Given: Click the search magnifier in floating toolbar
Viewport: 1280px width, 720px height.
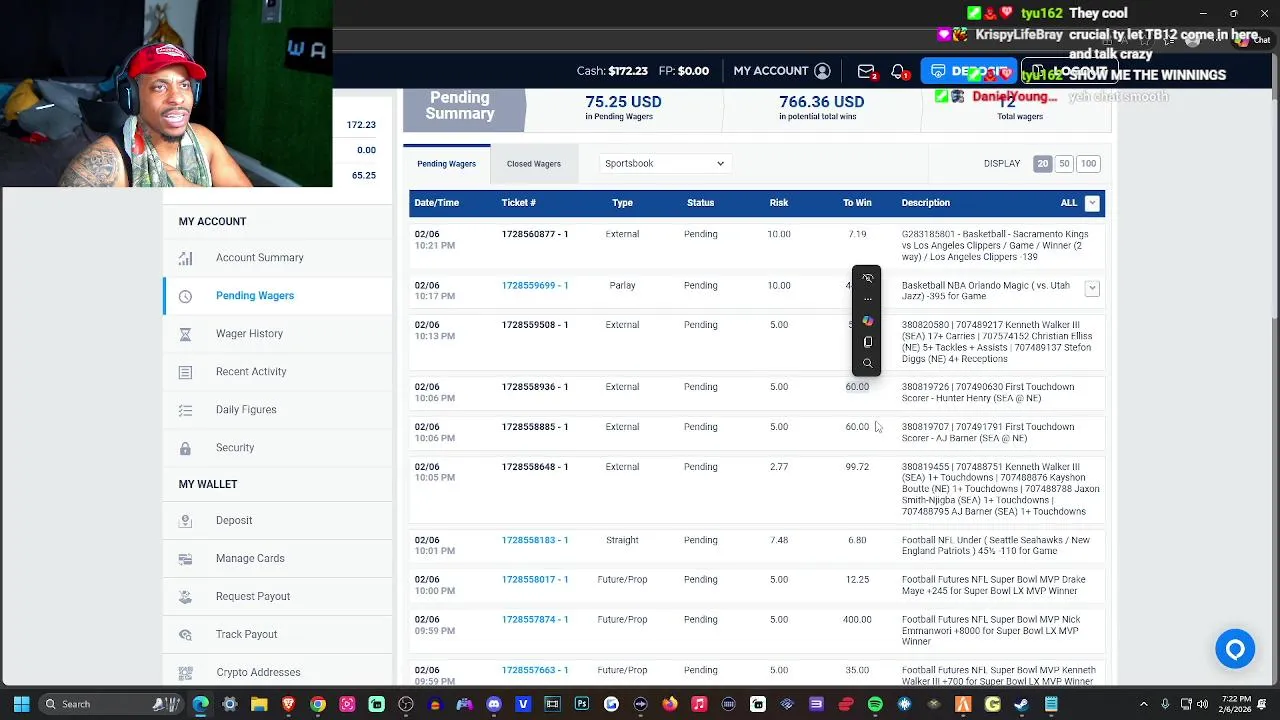Looking at the screenshot, I should (867, 363).
